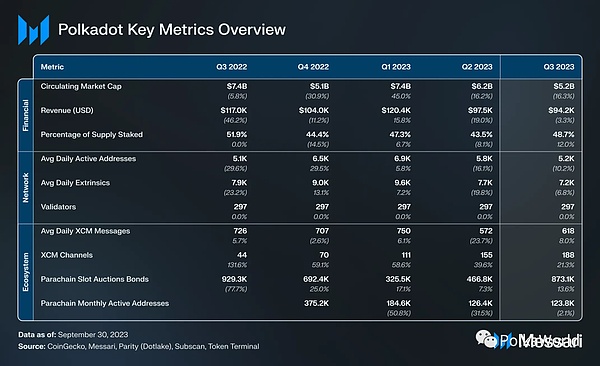Select the Ecosystem section label
Image resolution: width=600 pixels, height=366 pixels.
26,272
